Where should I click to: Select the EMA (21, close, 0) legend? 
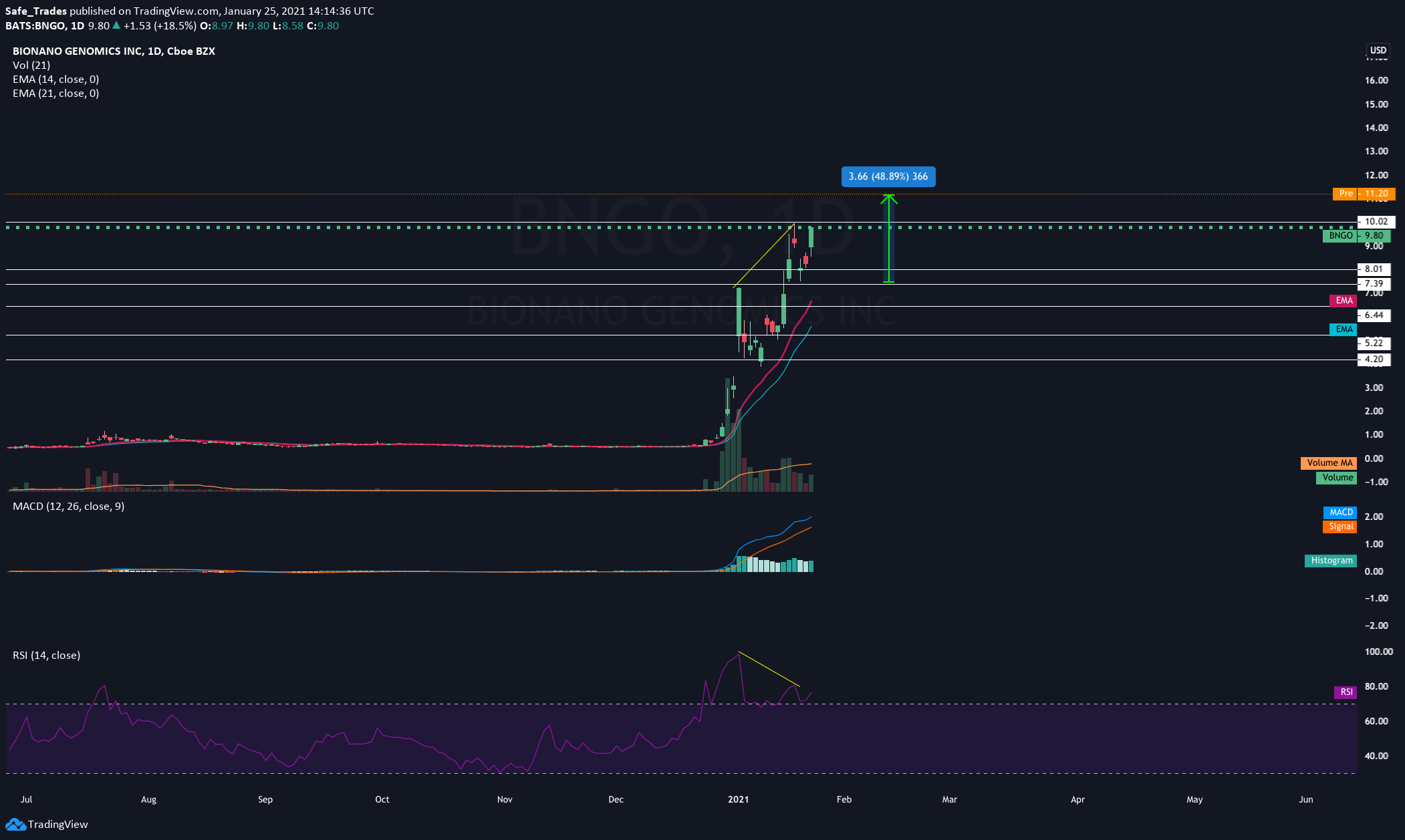55,94
